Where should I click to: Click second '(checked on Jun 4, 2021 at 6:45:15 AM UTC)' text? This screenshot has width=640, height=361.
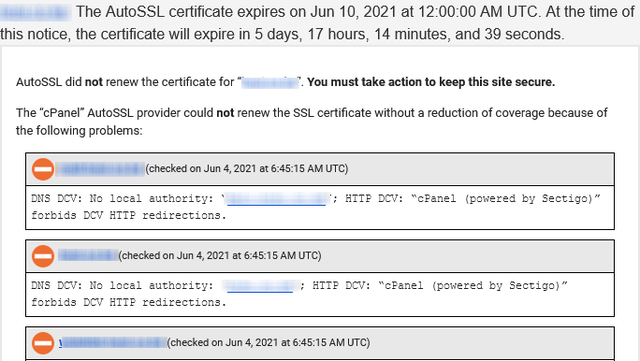[220, 256]
